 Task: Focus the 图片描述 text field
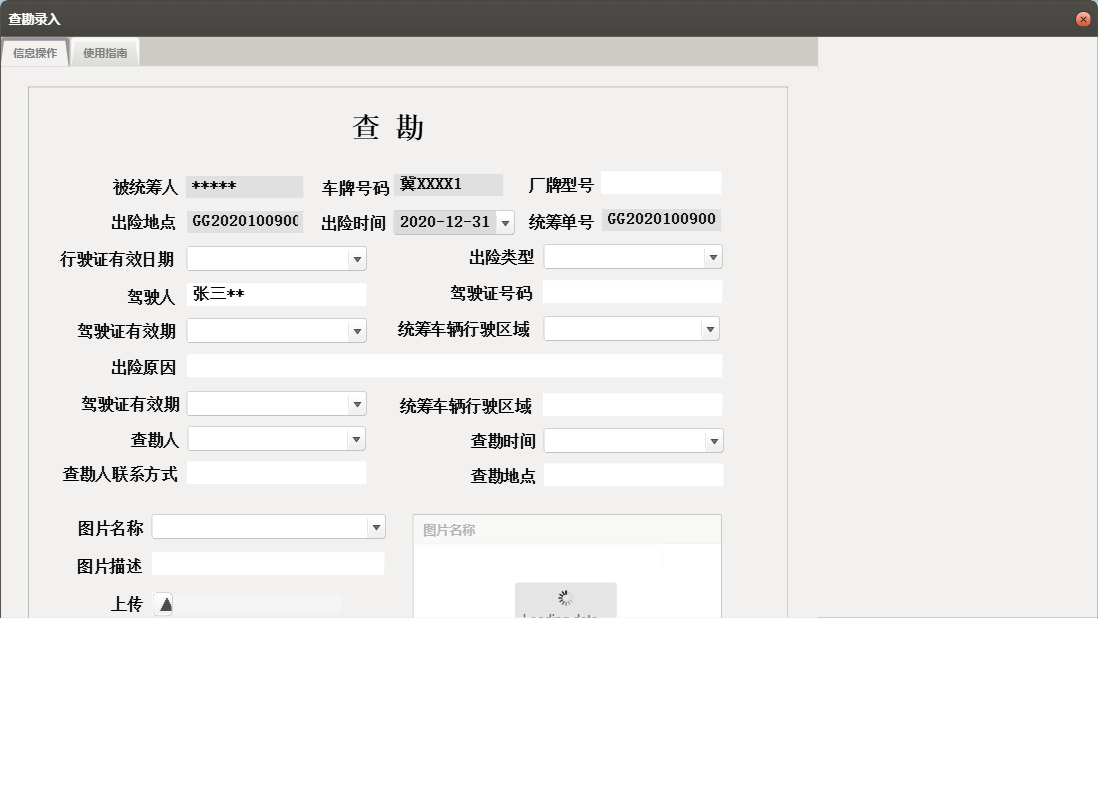click(268, 564)
